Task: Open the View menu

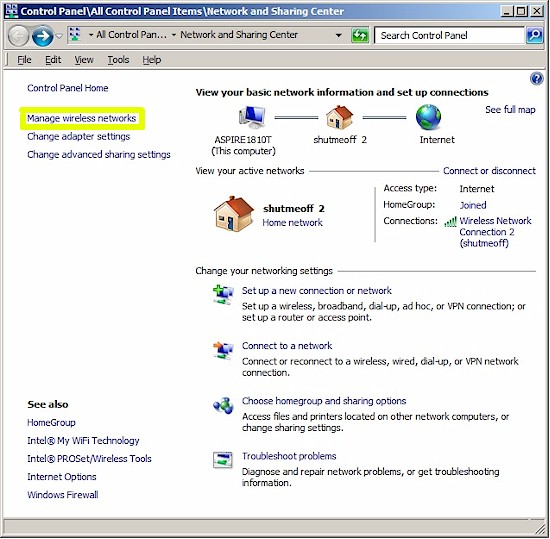Action: 84,60
